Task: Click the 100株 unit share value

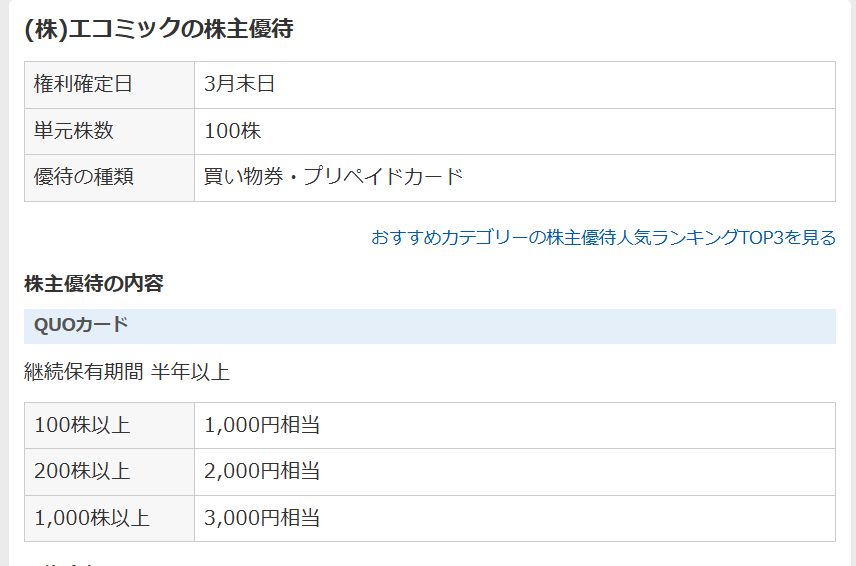Action: [233, 131]
